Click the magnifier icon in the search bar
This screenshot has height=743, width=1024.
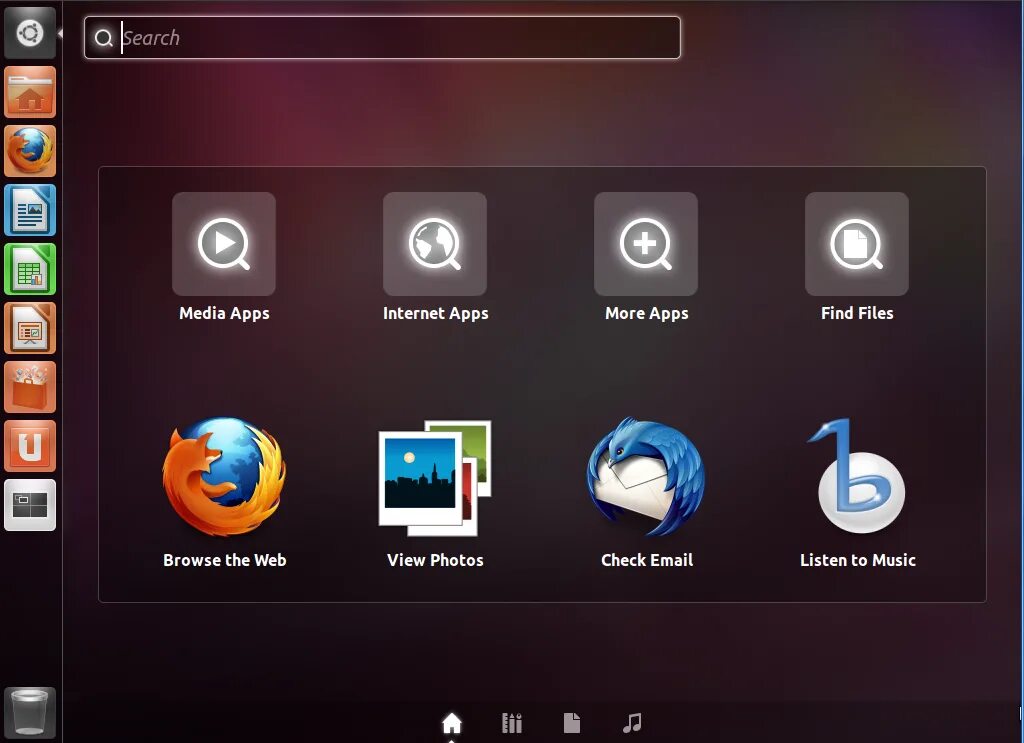point(103,38)
